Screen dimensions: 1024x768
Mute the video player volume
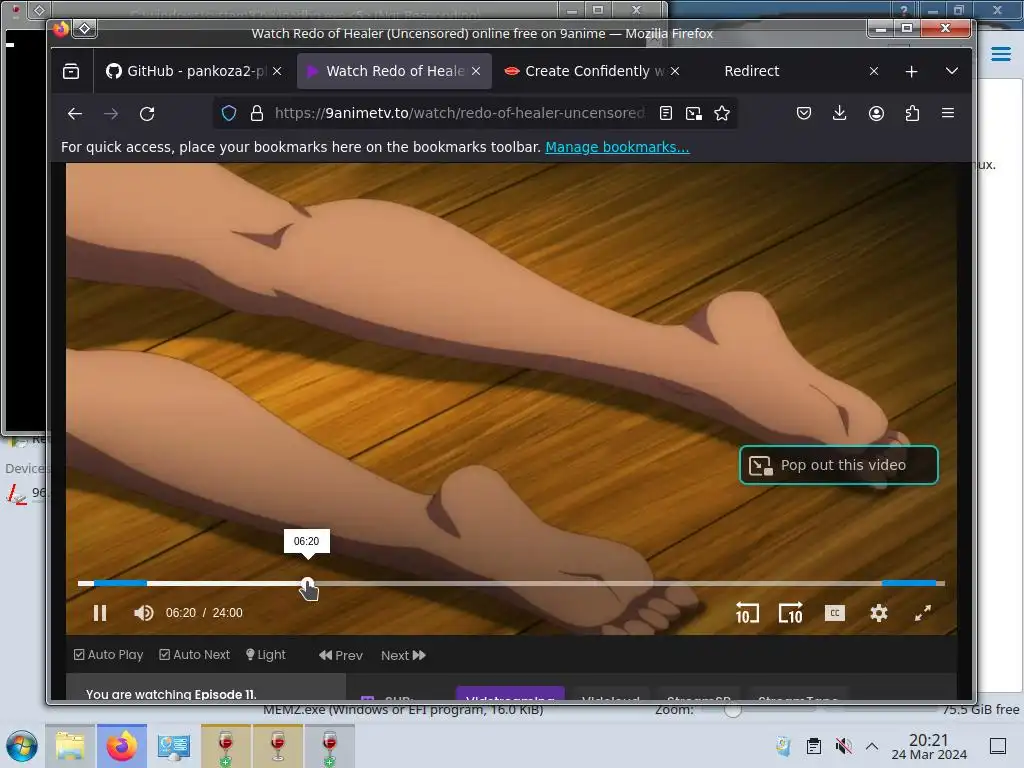[143, 613]
